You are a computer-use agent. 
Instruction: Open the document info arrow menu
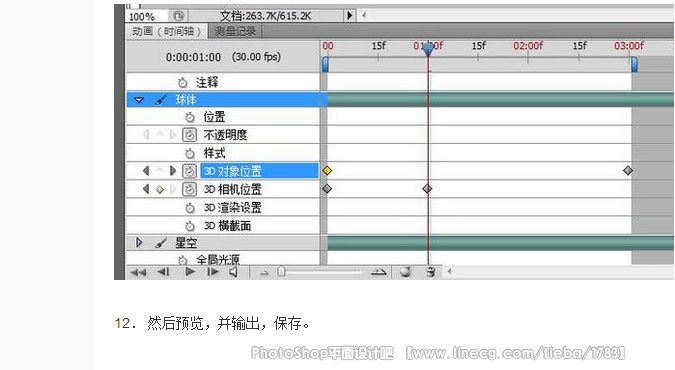pos(350,16)
